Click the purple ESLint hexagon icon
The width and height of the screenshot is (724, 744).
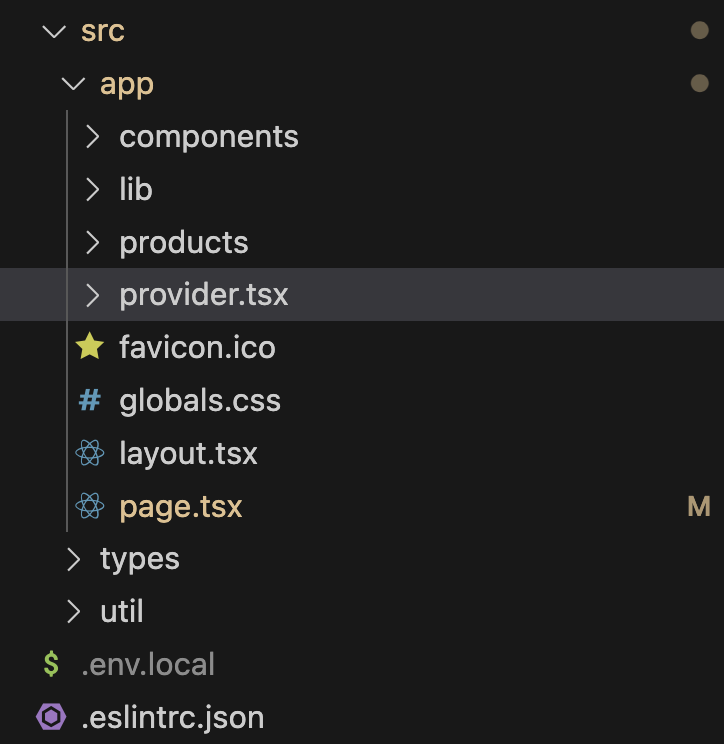coord(51,717)
